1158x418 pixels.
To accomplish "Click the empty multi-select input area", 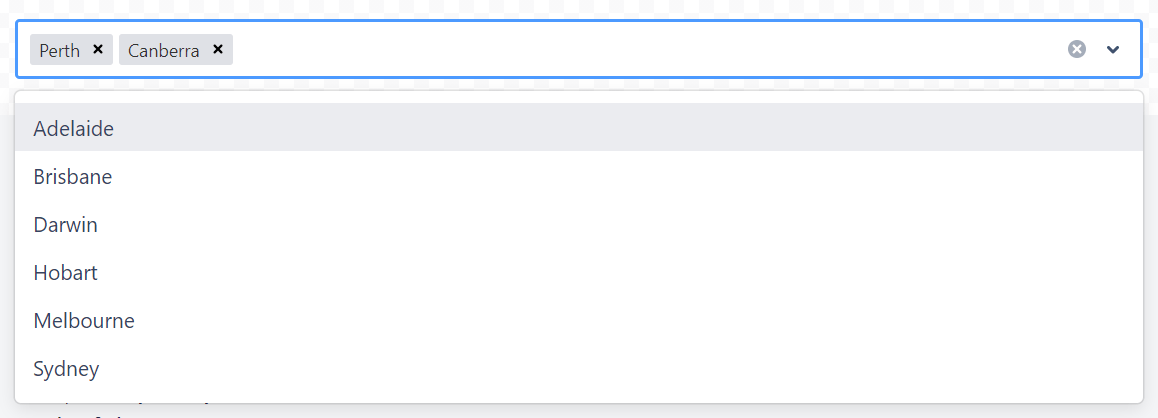I will (640, 49).
